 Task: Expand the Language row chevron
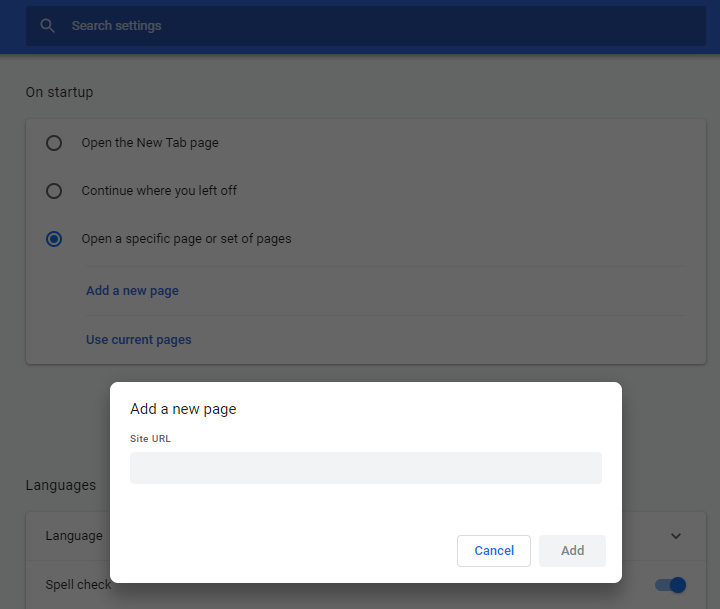675,536
